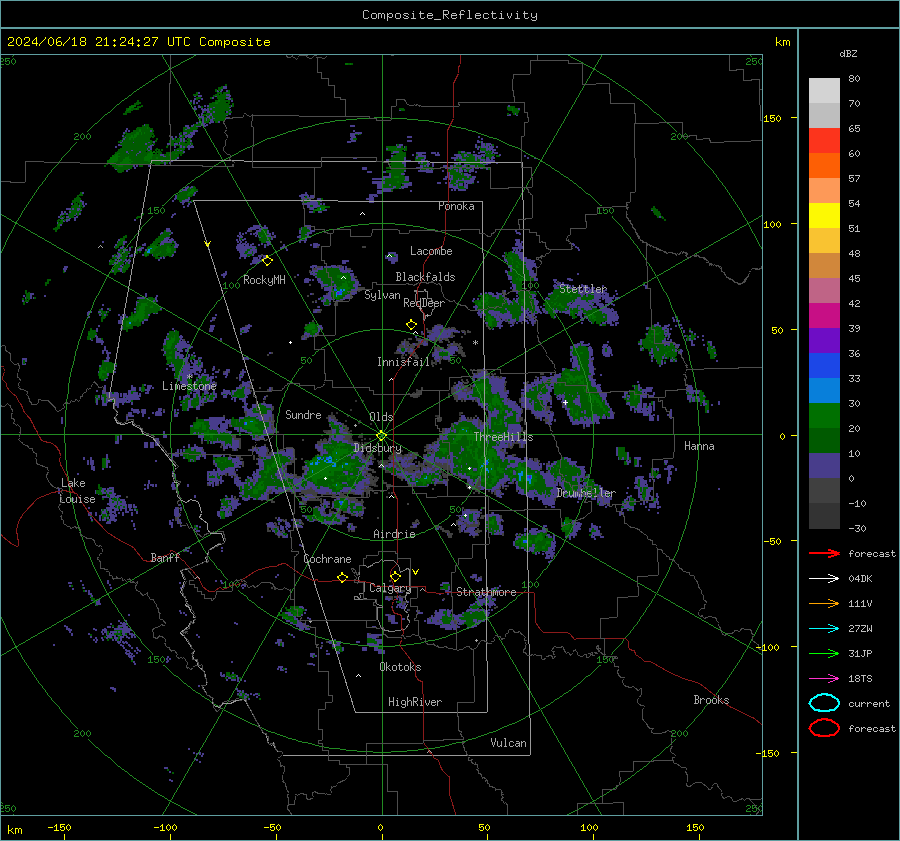
Task: Click the Calgary city label
Action: pyautogui.click(x=390, y=588)
